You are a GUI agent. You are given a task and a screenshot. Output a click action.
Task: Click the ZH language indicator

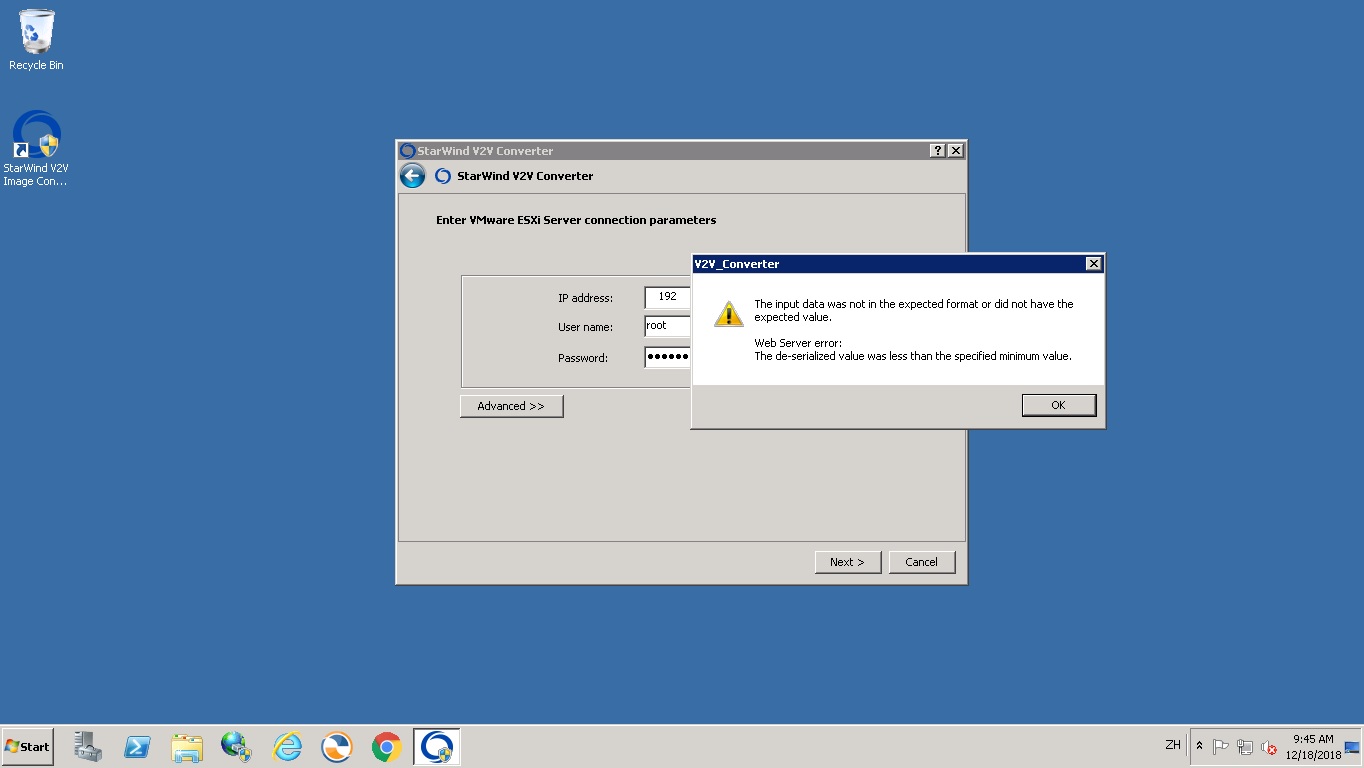click(1173, 745)
